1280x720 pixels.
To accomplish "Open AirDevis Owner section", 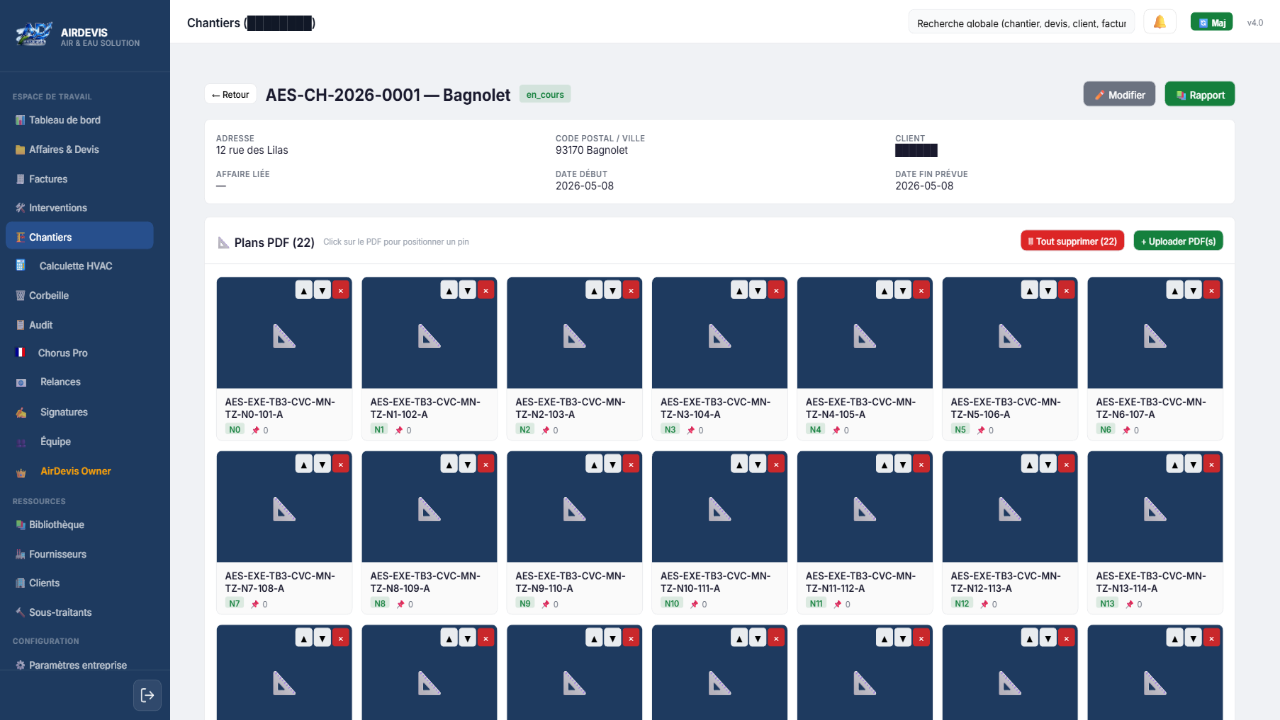I will coord(79,471).
